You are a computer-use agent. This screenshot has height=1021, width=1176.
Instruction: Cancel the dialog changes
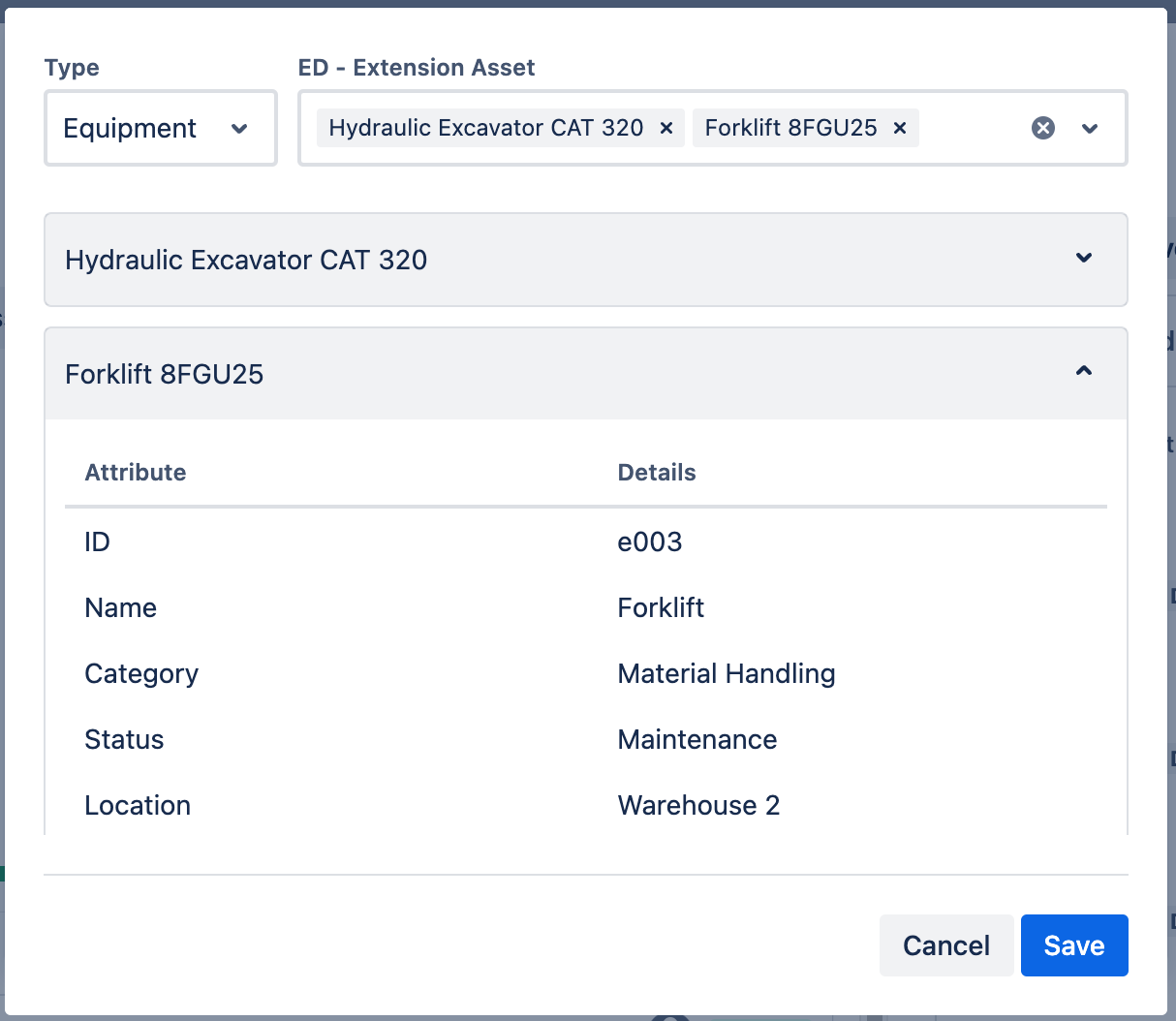click(946, 945)
